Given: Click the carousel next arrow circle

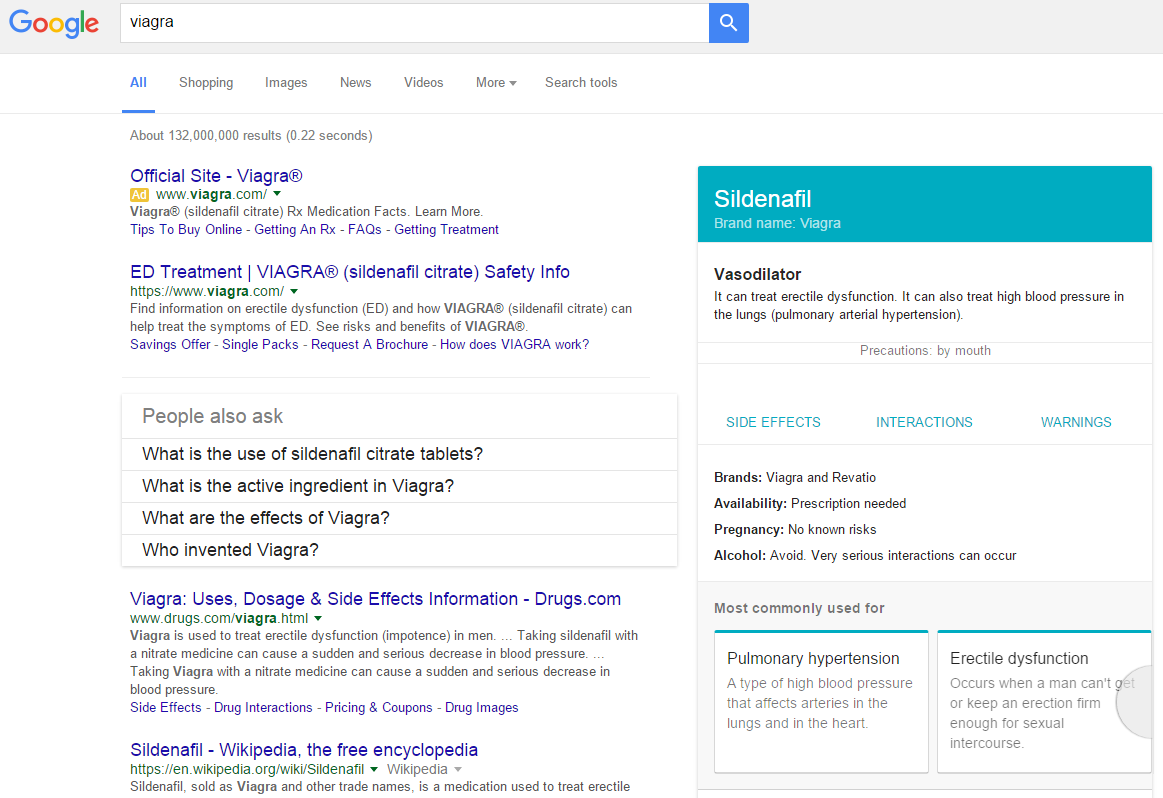Looking at the screenshot, I should tap(1140, 702).
